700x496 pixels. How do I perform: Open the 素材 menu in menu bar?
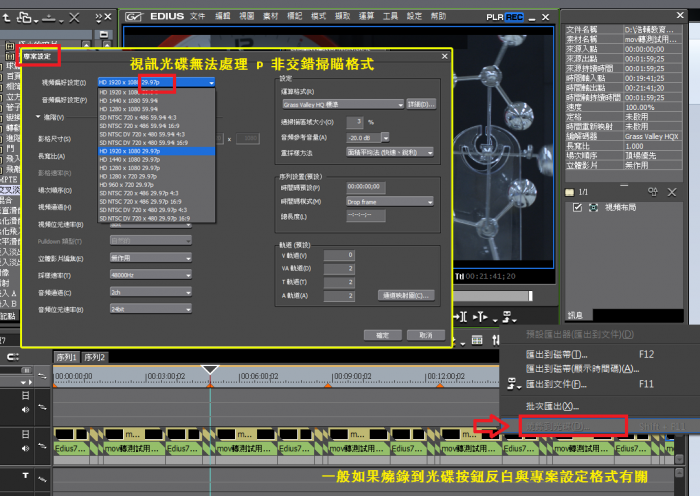coord(269,17)
